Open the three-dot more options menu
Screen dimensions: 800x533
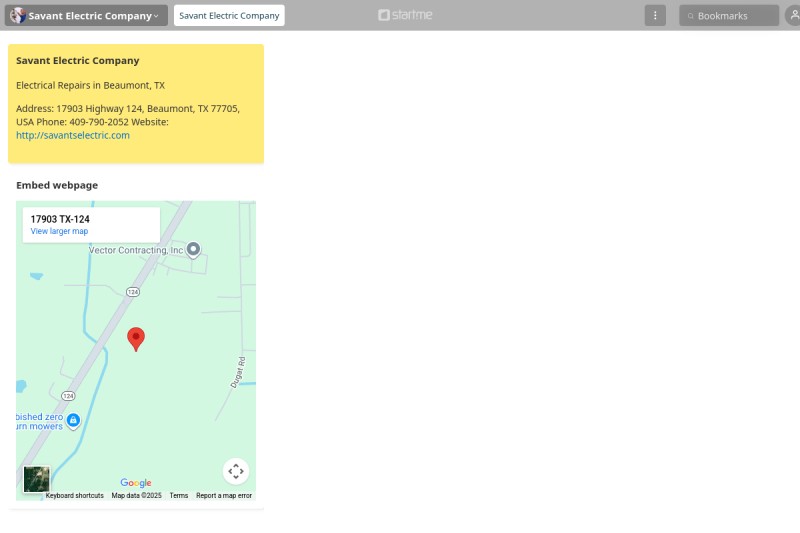click(x=655, y=15)
